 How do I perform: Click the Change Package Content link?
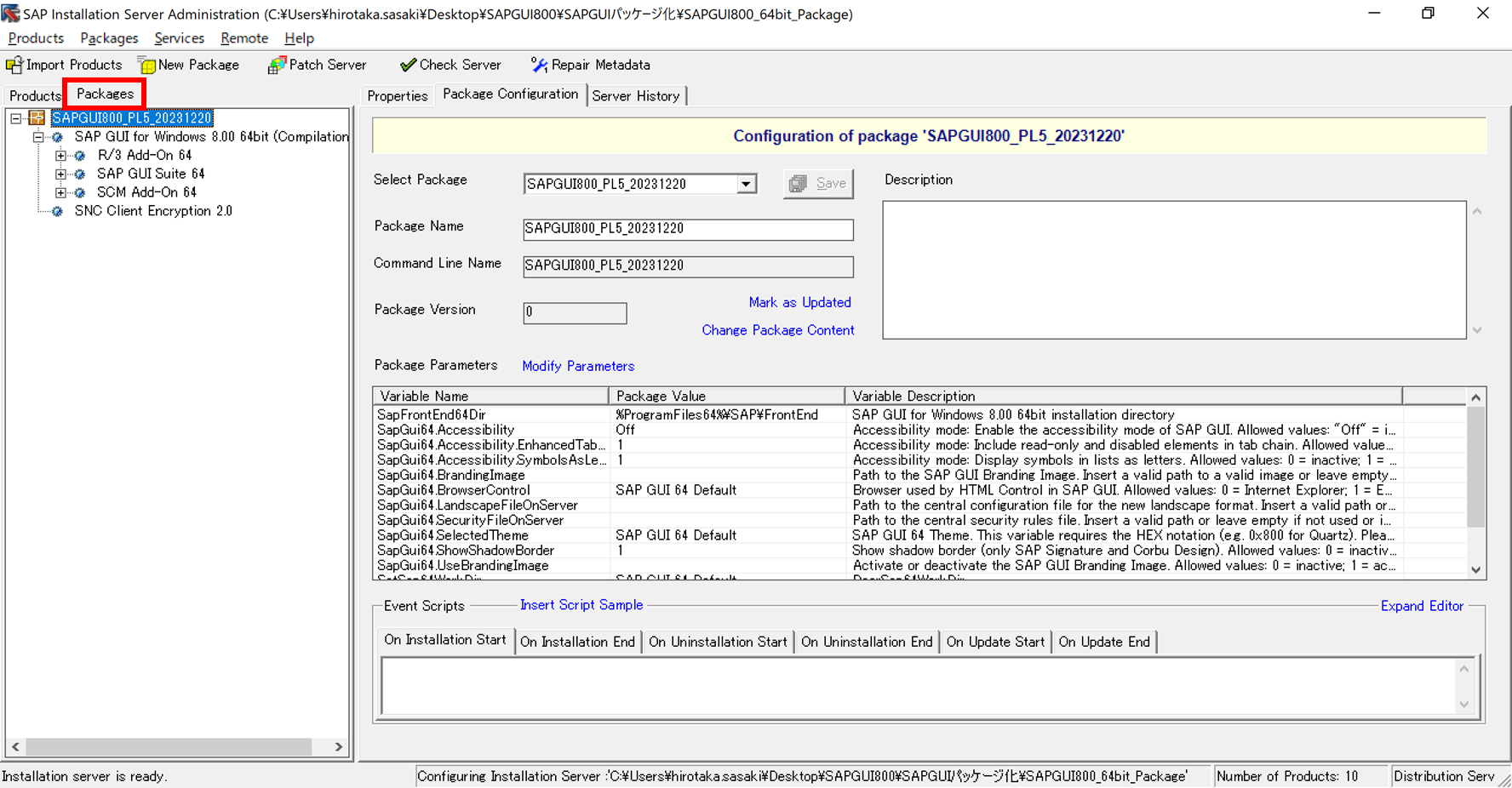(778, 330)
